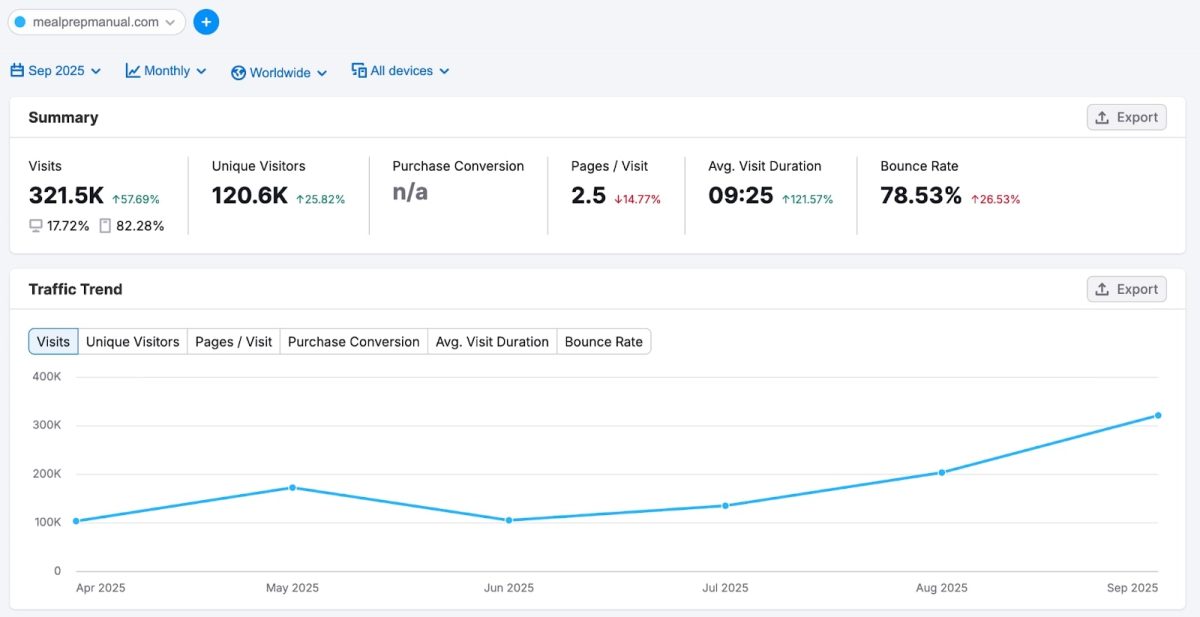Click the chart icon beside Monthly

click(133, 71)
